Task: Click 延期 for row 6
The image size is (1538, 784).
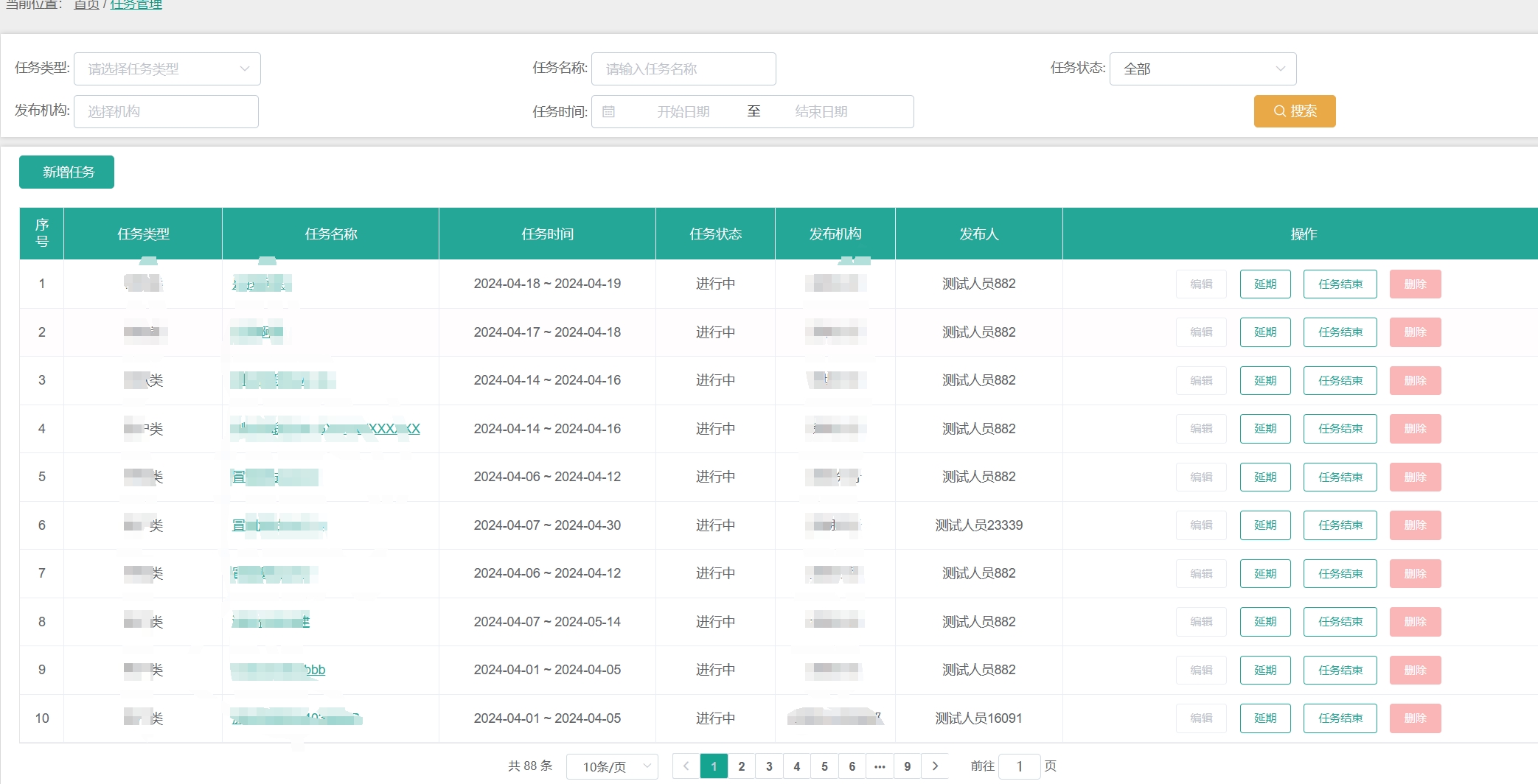Action: [x=1265, y=525]
